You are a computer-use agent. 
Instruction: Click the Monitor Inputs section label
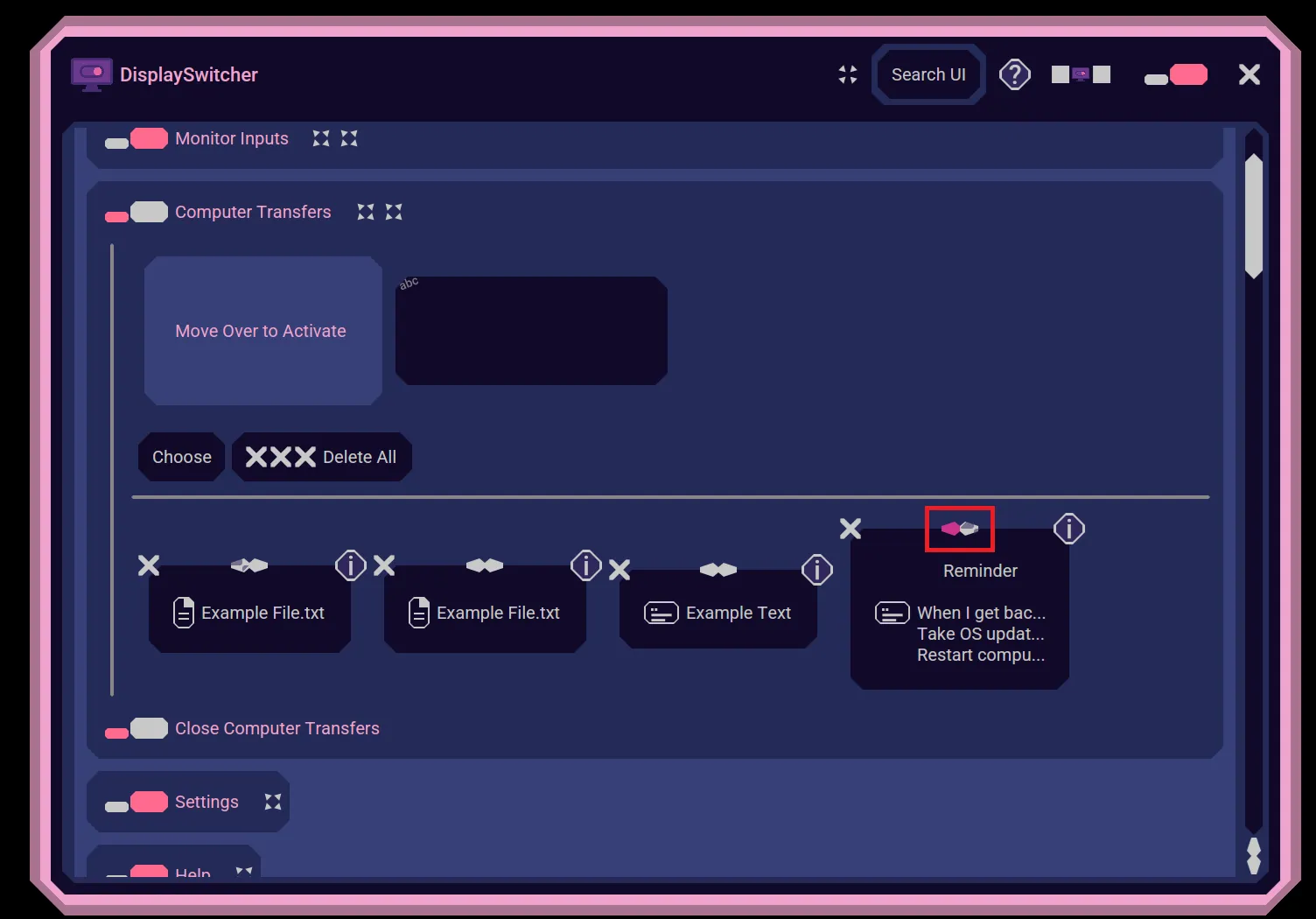tap(232, 138)
